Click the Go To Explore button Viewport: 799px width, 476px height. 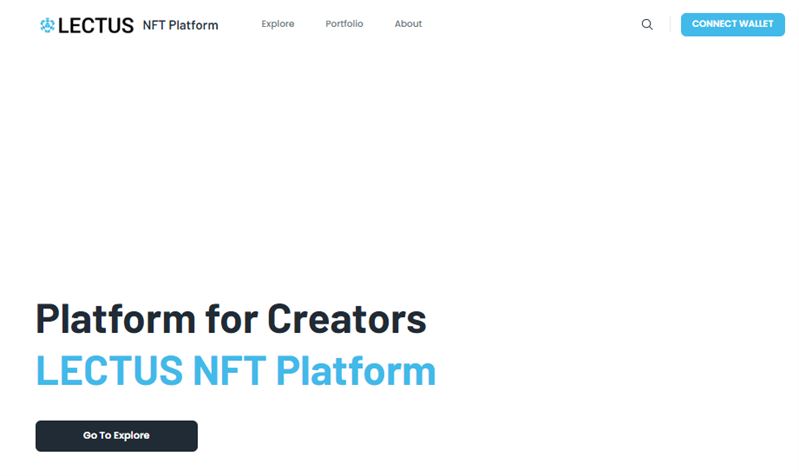tap(117, 436)
